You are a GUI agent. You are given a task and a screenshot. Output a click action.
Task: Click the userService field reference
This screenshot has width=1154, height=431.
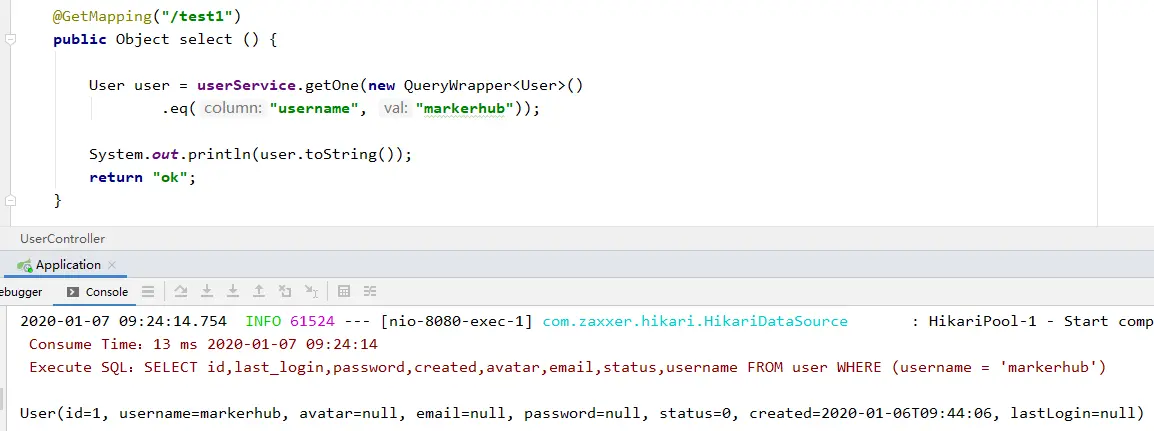tap(247, 85)
